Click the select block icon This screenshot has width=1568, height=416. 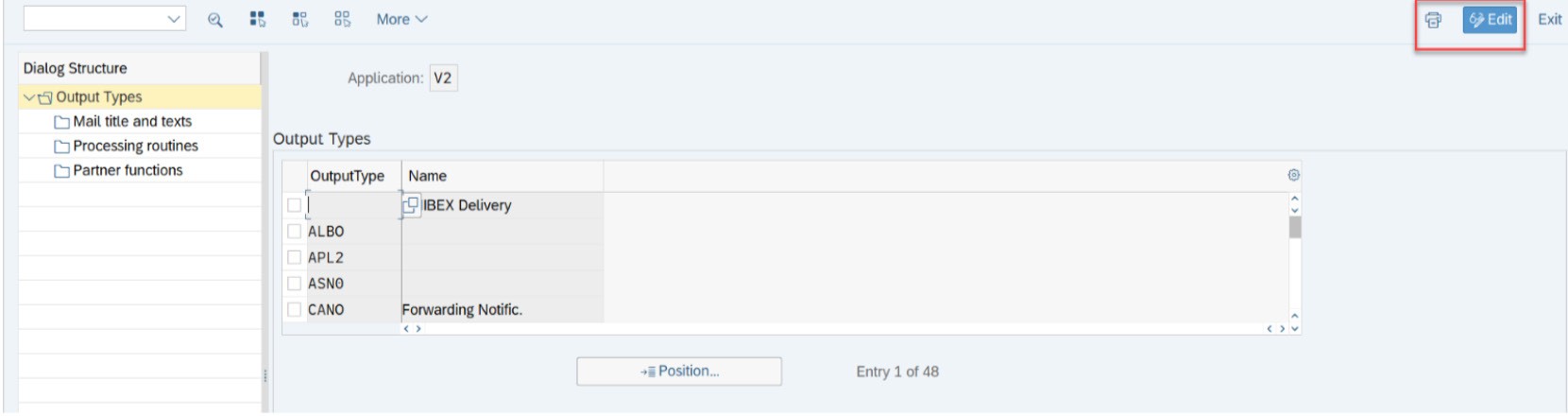click(x=299, y=19)
